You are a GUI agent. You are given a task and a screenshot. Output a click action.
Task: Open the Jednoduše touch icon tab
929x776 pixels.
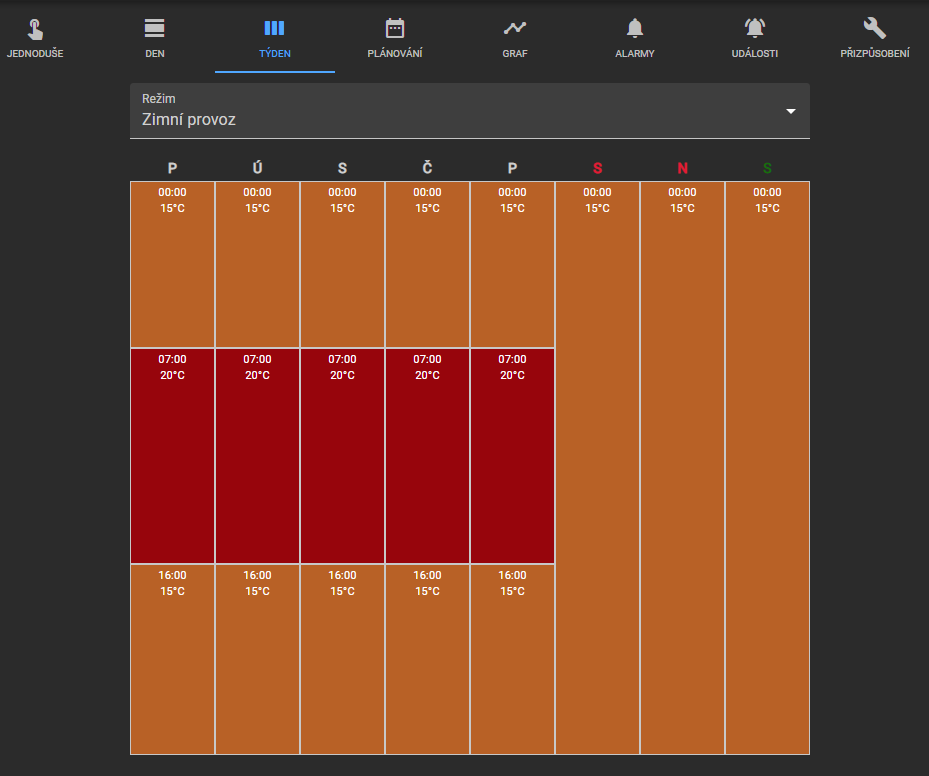[x=35, y=28]
